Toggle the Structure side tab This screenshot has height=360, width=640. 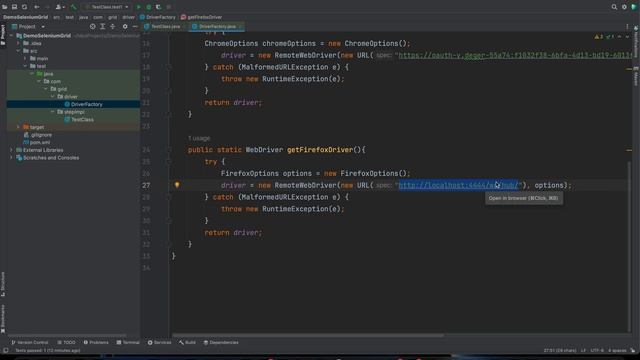[x=3, y=284]
